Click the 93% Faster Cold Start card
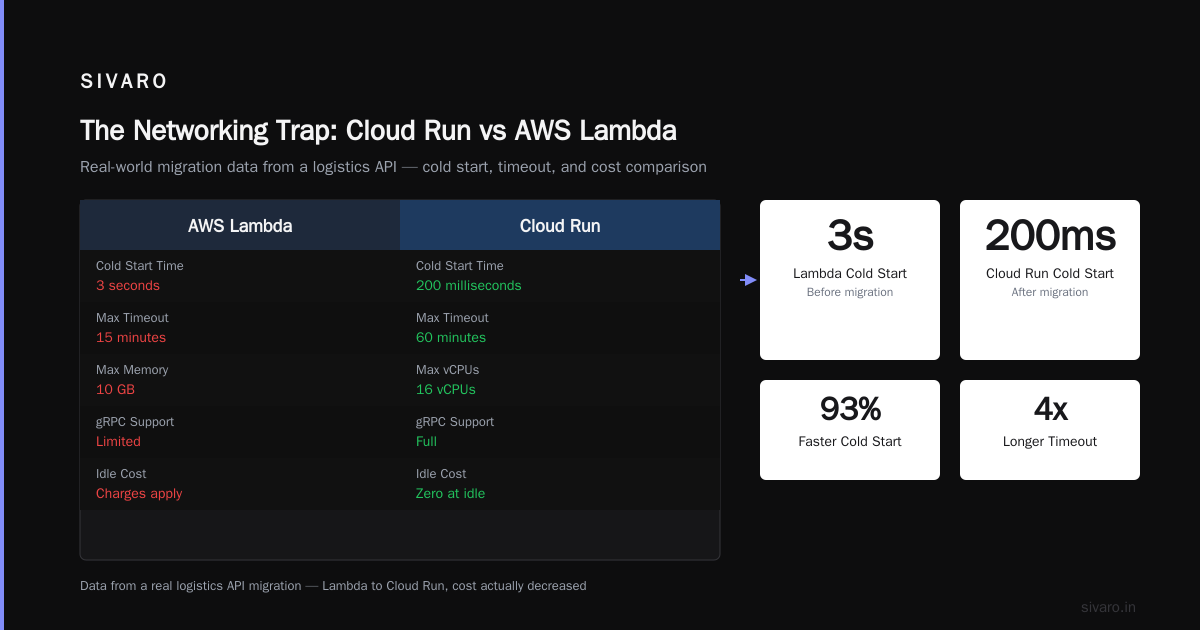The width and height of the screenshot is (1200, 630). [x=850, y=430]
